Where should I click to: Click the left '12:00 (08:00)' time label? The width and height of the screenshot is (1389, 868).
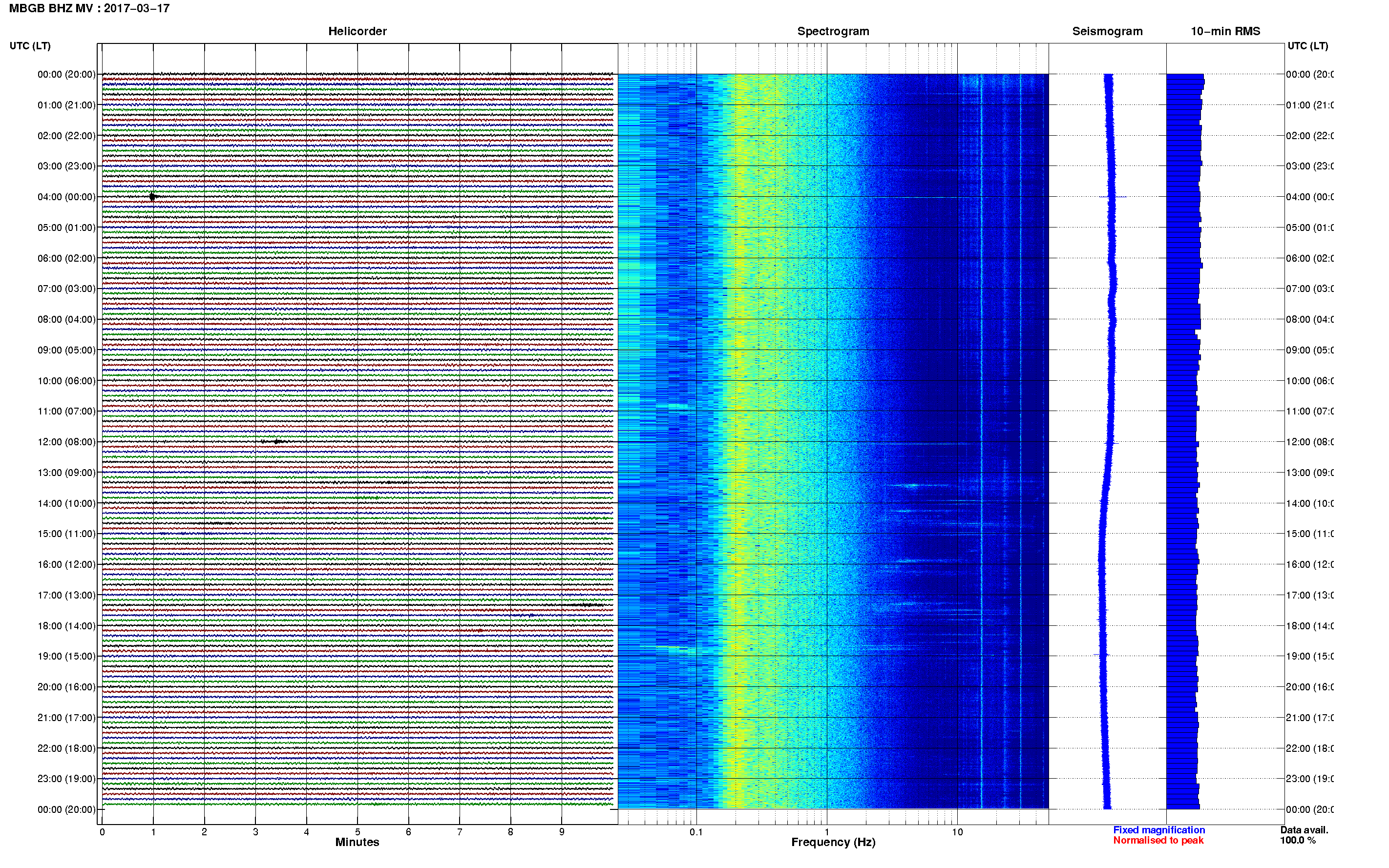66,442
